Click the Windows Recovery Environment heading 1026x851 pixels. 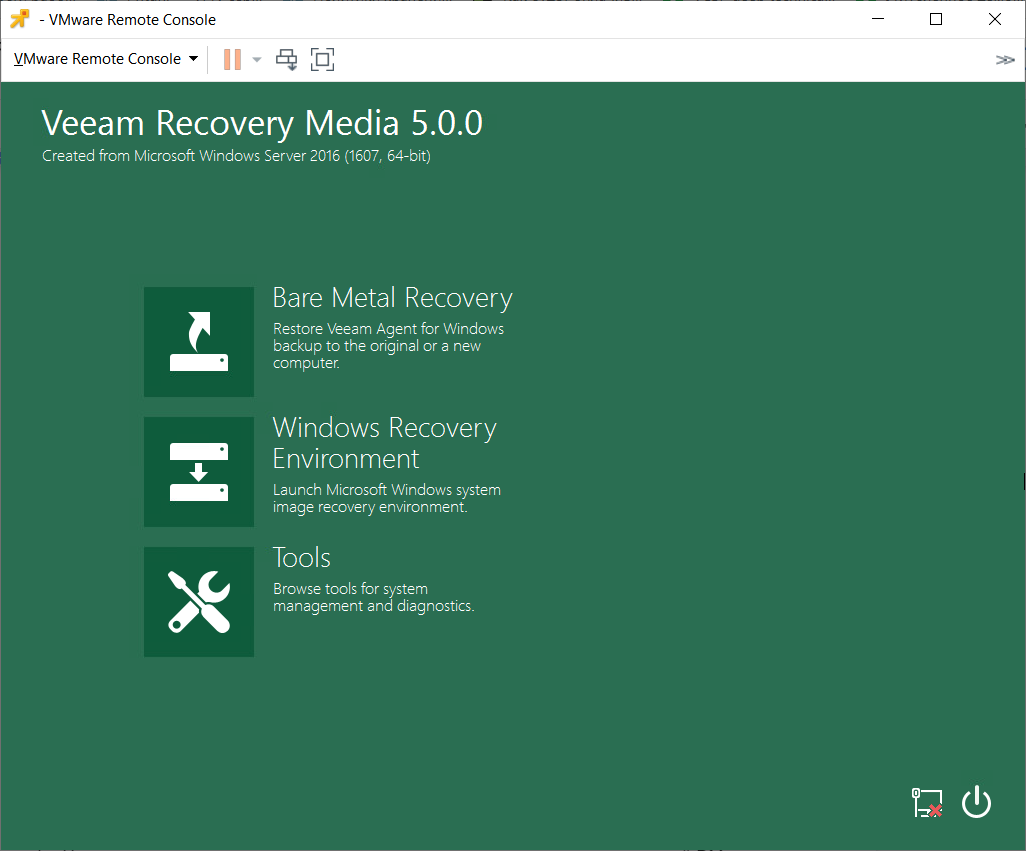[x=385, y=443]
